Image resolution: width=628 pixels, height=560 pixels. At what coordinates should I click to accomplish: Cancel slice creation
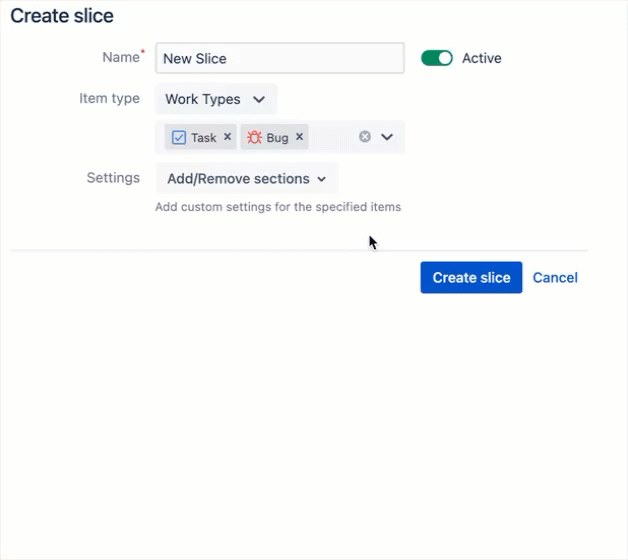[555, 278]
